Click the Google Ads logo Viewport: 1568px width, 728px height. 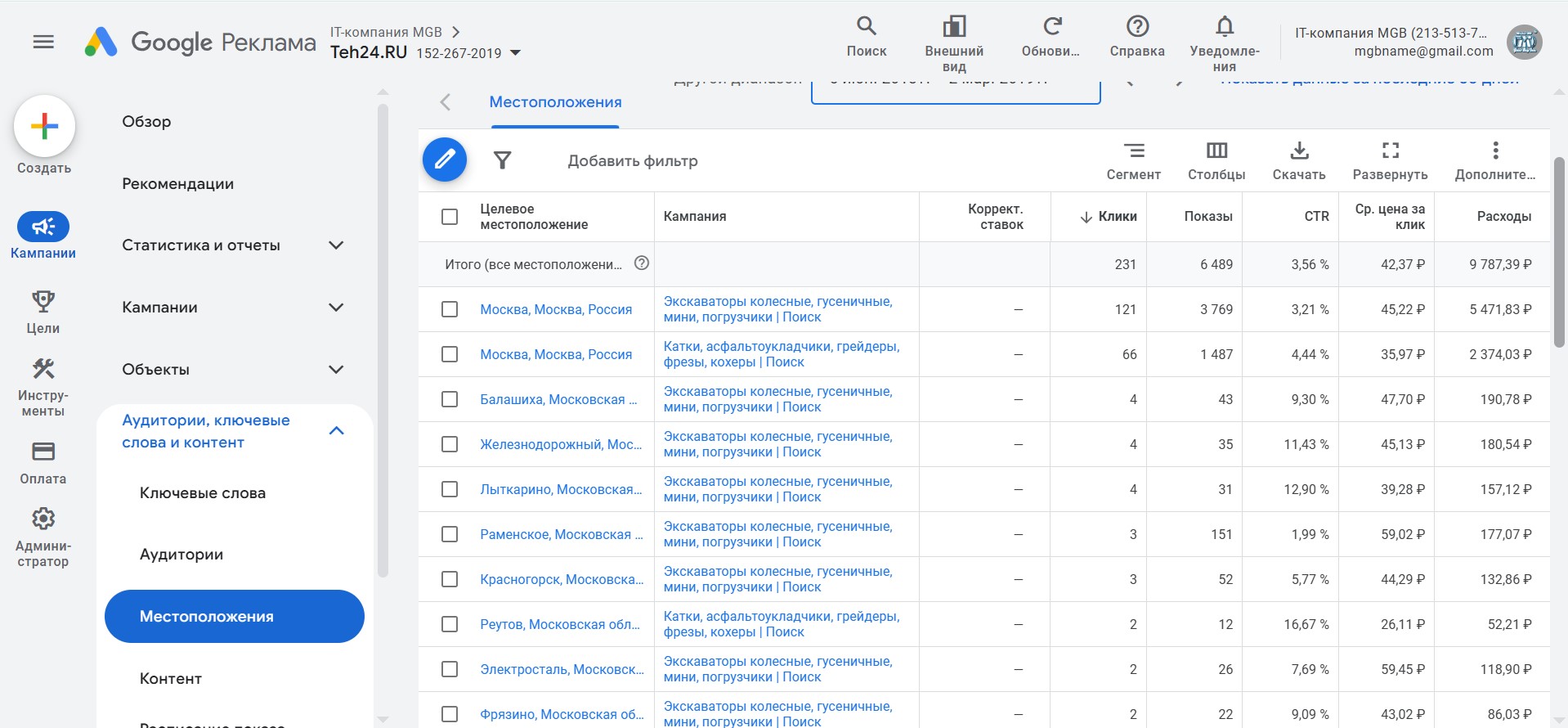point(101,42)
